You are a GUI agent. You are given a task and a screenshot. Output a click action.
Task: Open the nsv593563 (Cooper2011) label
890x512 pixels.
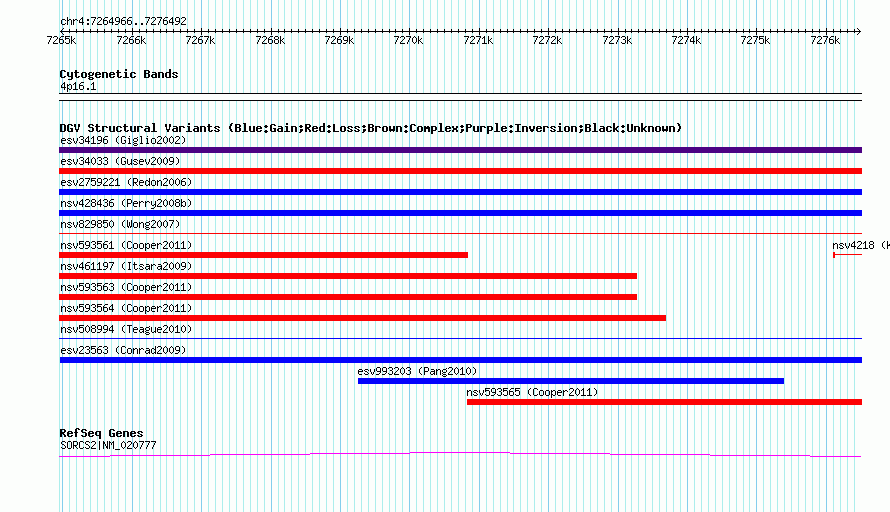click(x=126, y=287)
